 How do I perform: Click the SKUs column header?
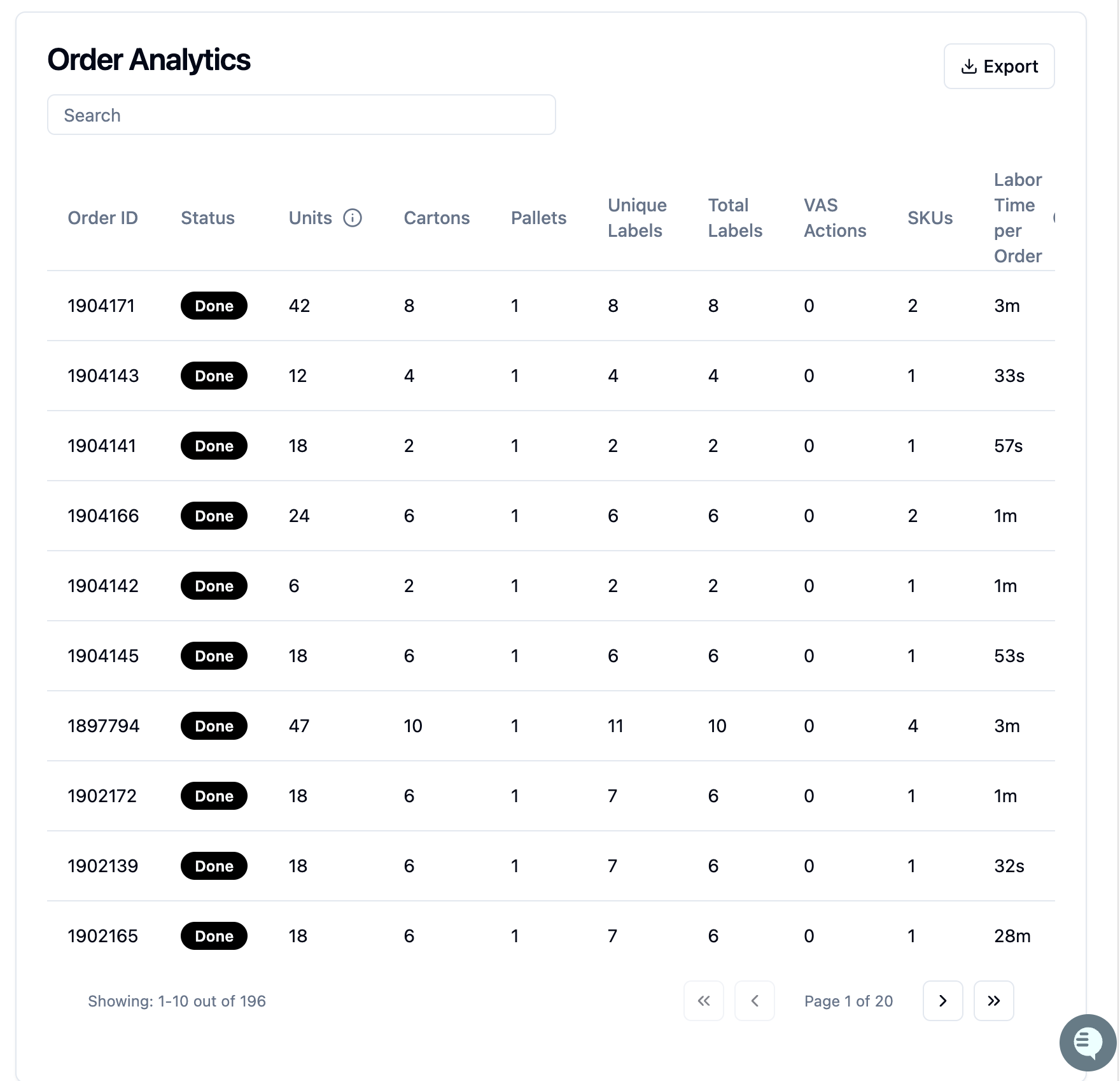(930, 218)
